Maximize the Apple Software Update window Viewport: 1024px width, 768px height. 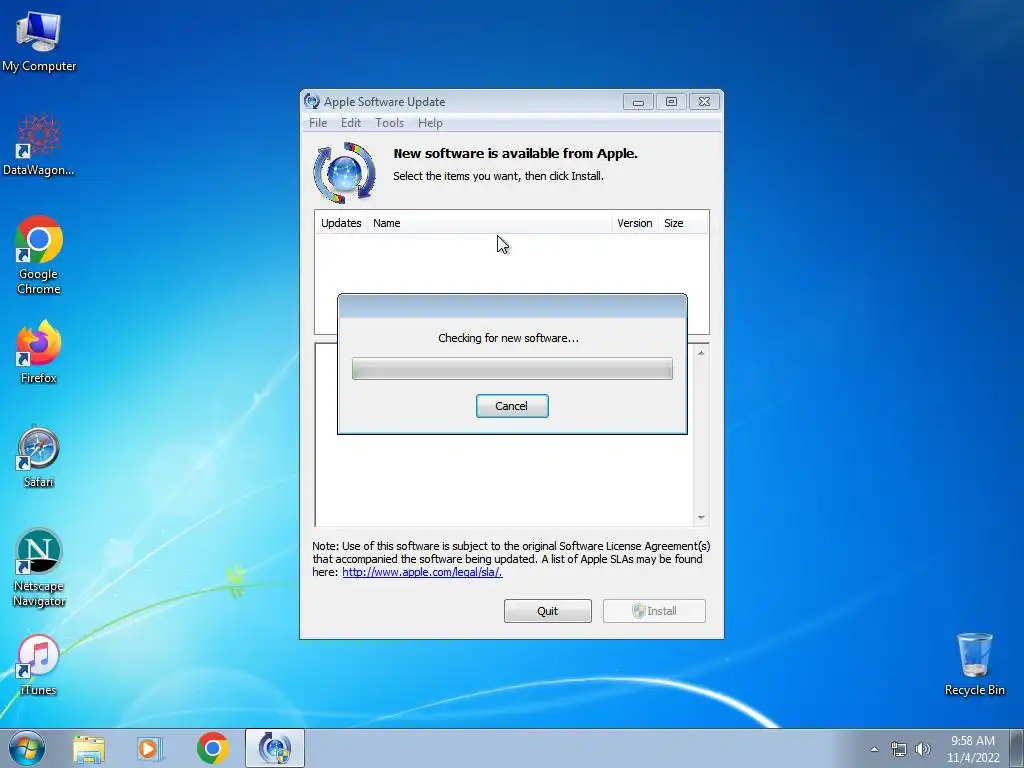point(671,102)
